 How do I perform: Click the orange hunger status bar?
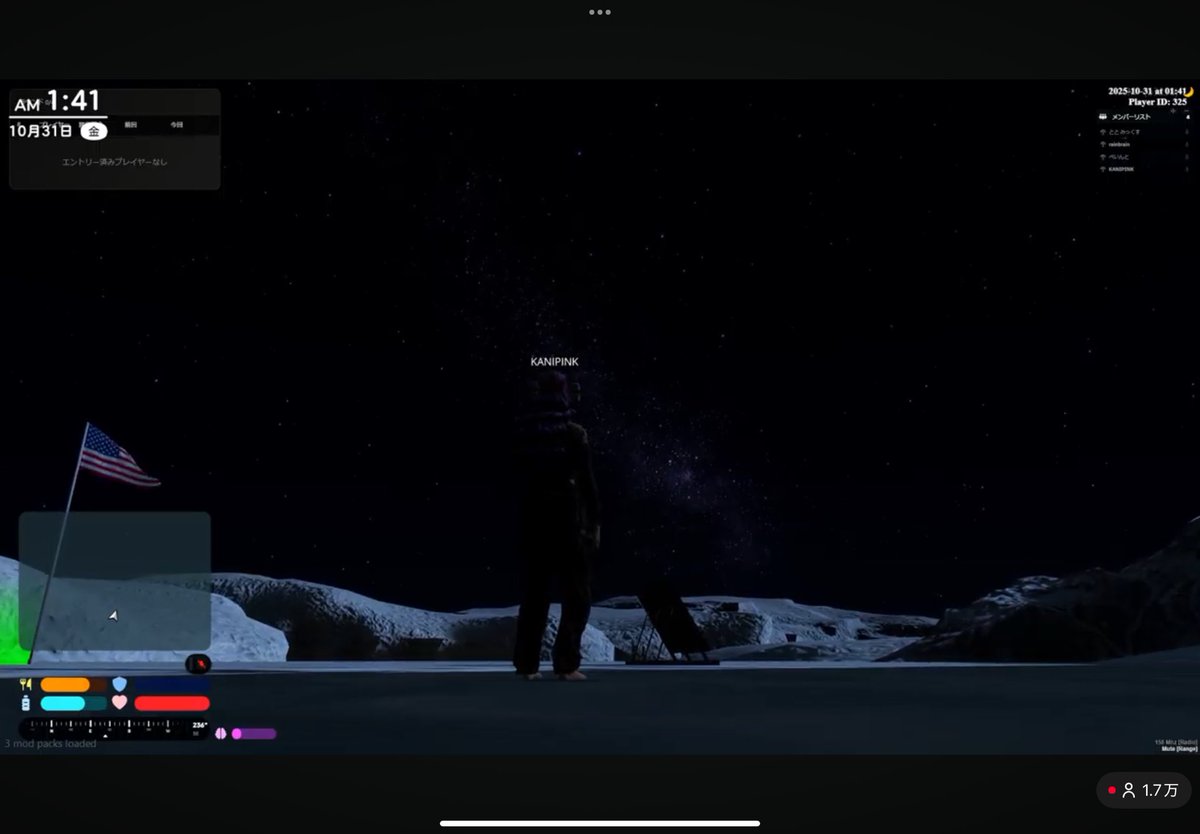(73, 685)
